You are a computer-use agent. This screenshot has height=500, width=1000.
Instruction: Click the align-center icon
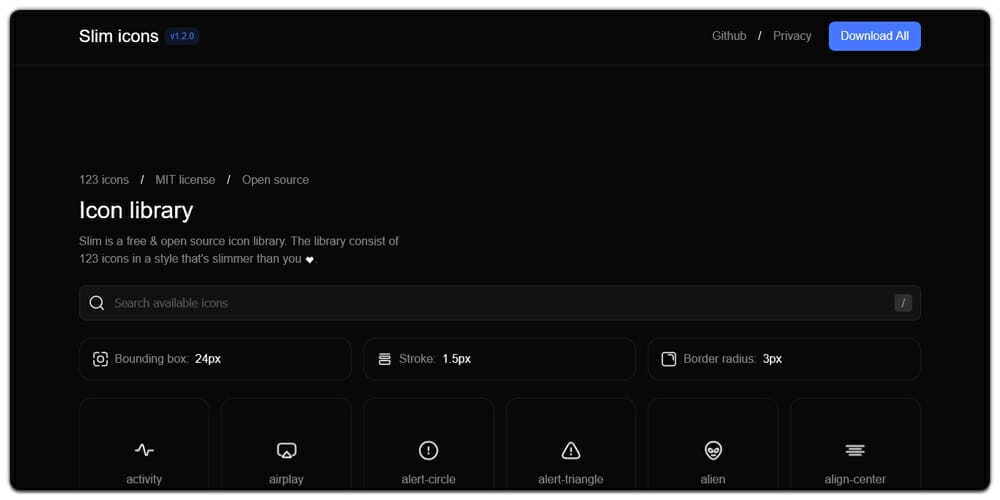pos(855,450)
